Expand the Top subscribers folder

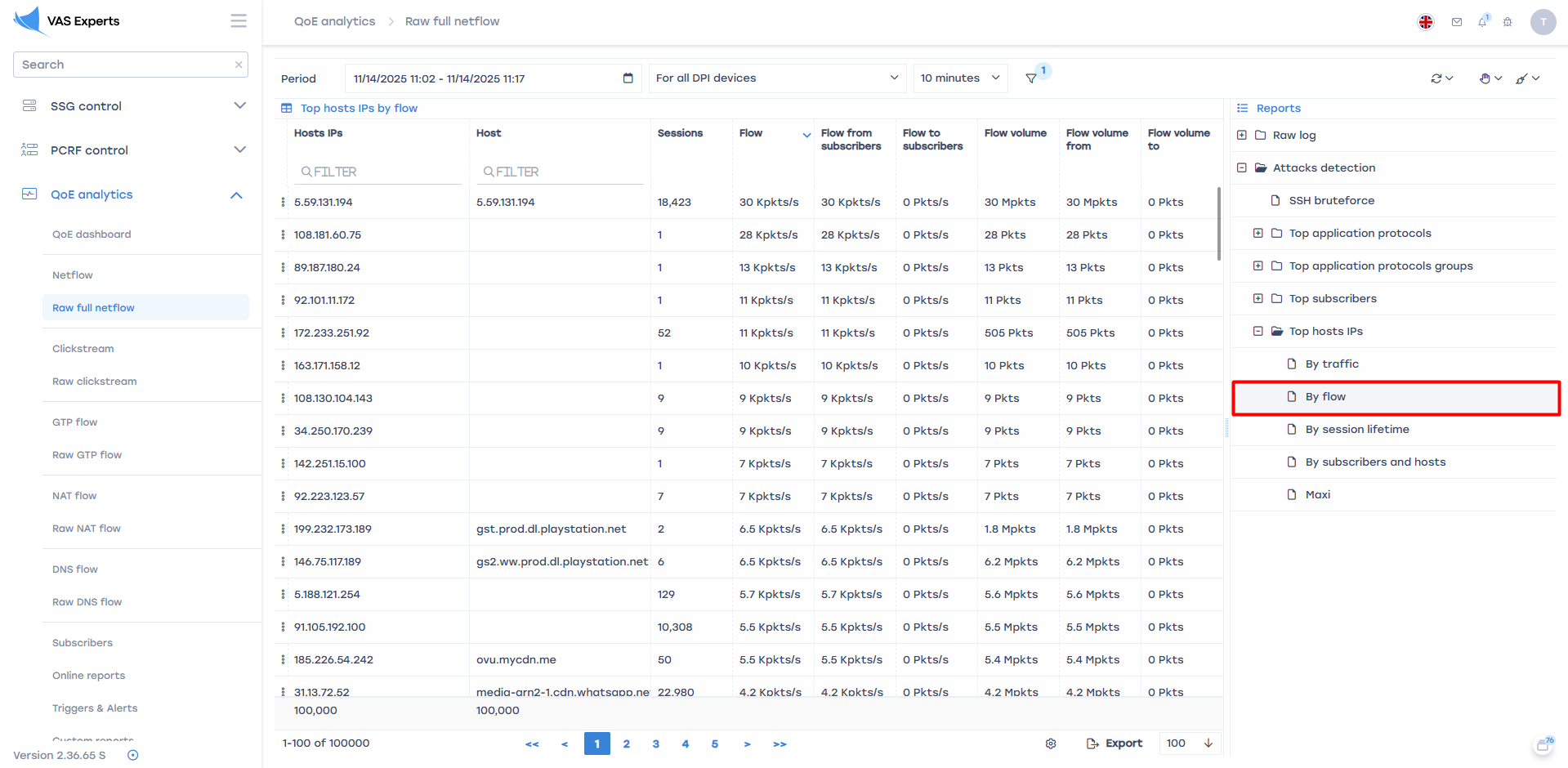1258,299
